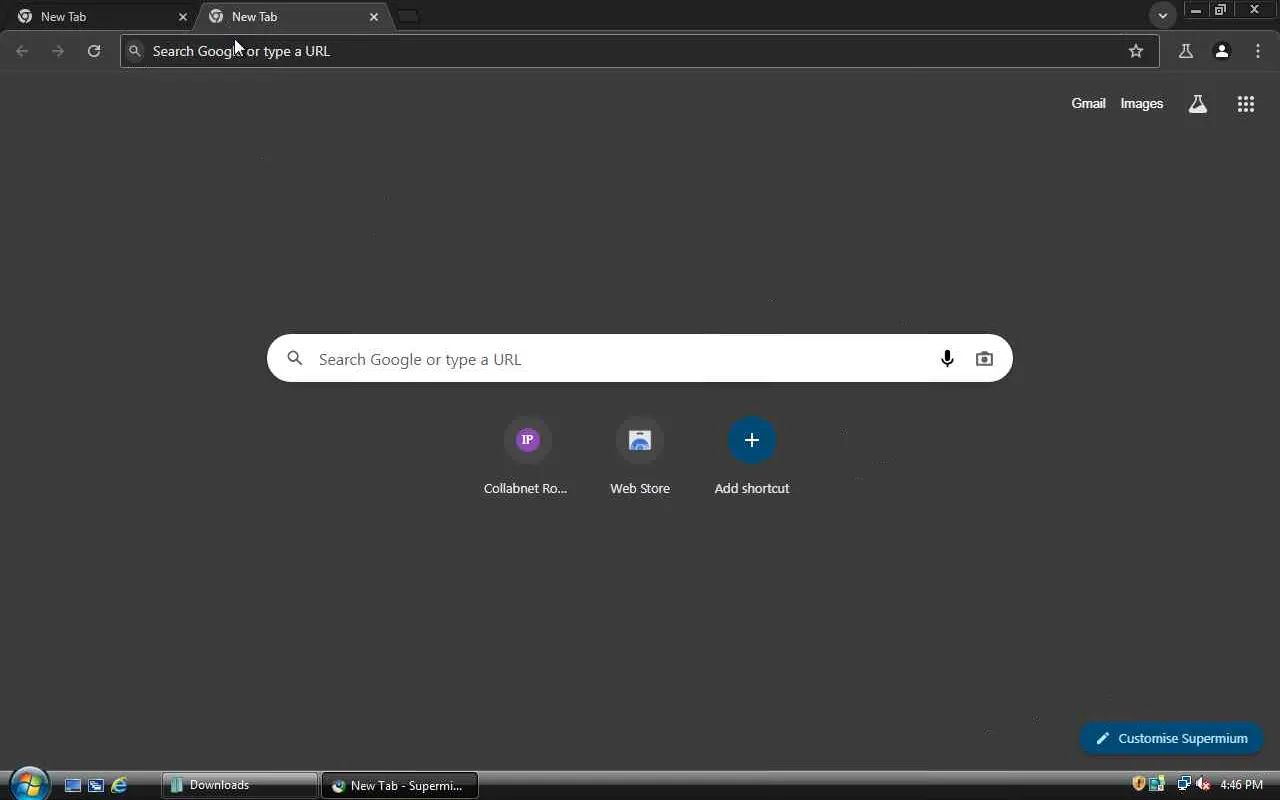This screenshot has width=1280, height=800.
Task: Click the New Tab - Supermium taskbar button
Action: tap(400, 785)
